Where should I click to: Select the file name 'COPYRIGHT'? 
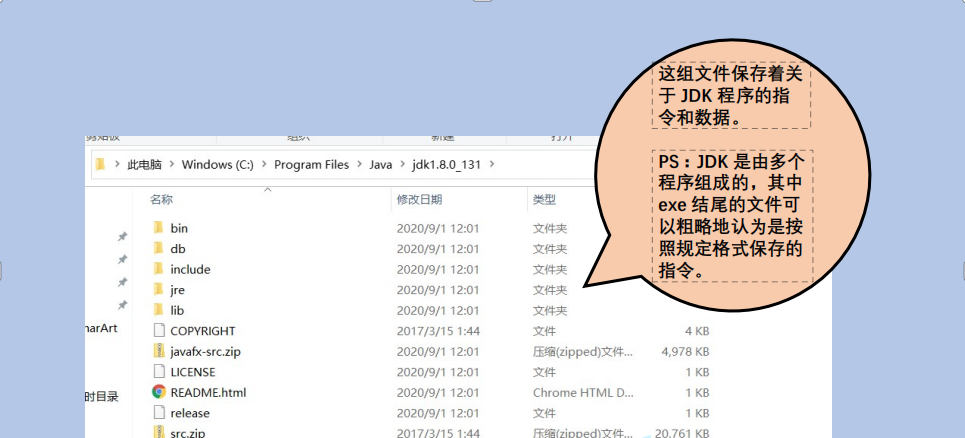click(x=202, y=331)
